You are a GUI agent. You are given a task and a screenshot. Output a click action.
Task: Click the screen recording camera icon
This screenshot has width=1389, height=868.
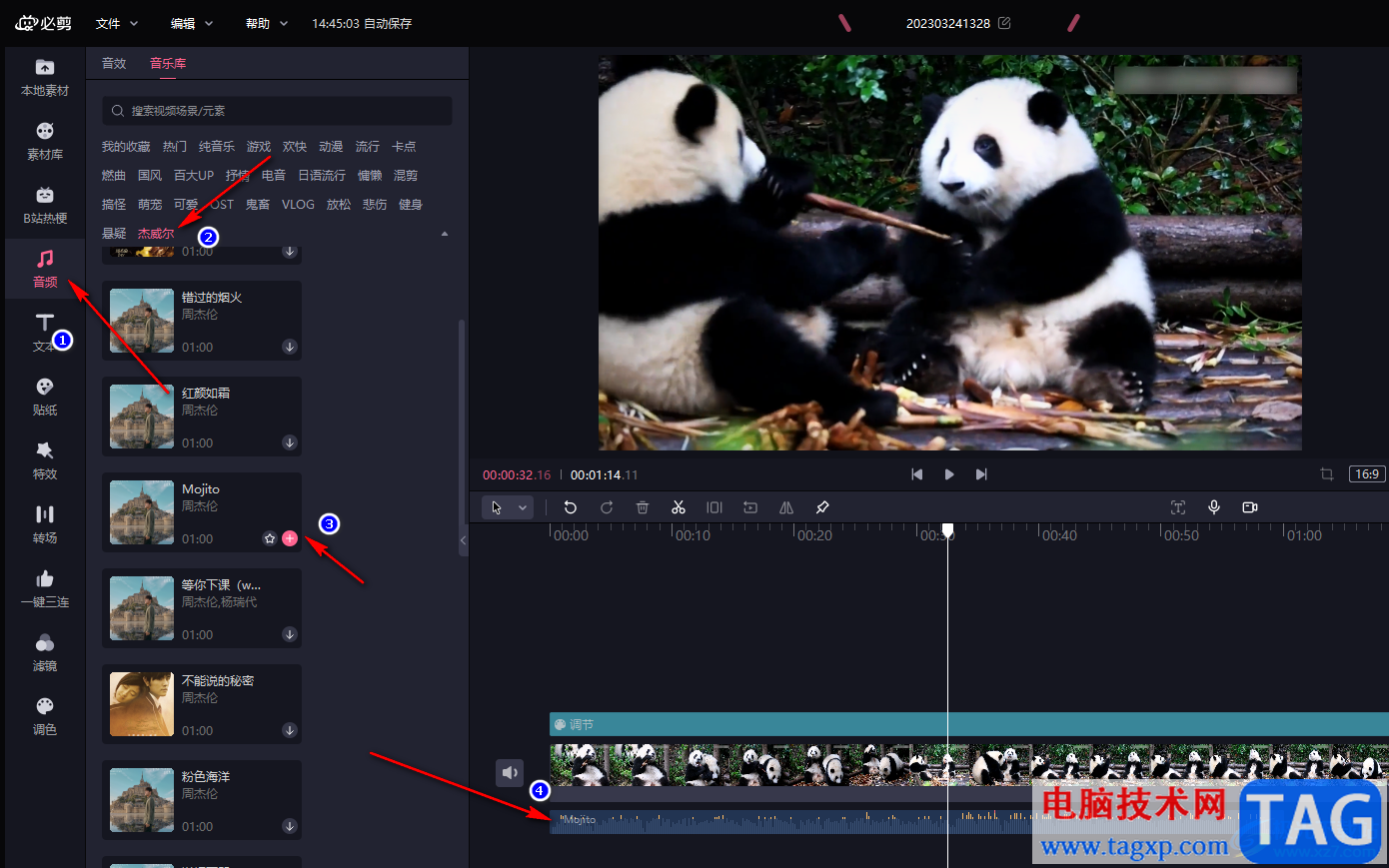point(1250,507)
